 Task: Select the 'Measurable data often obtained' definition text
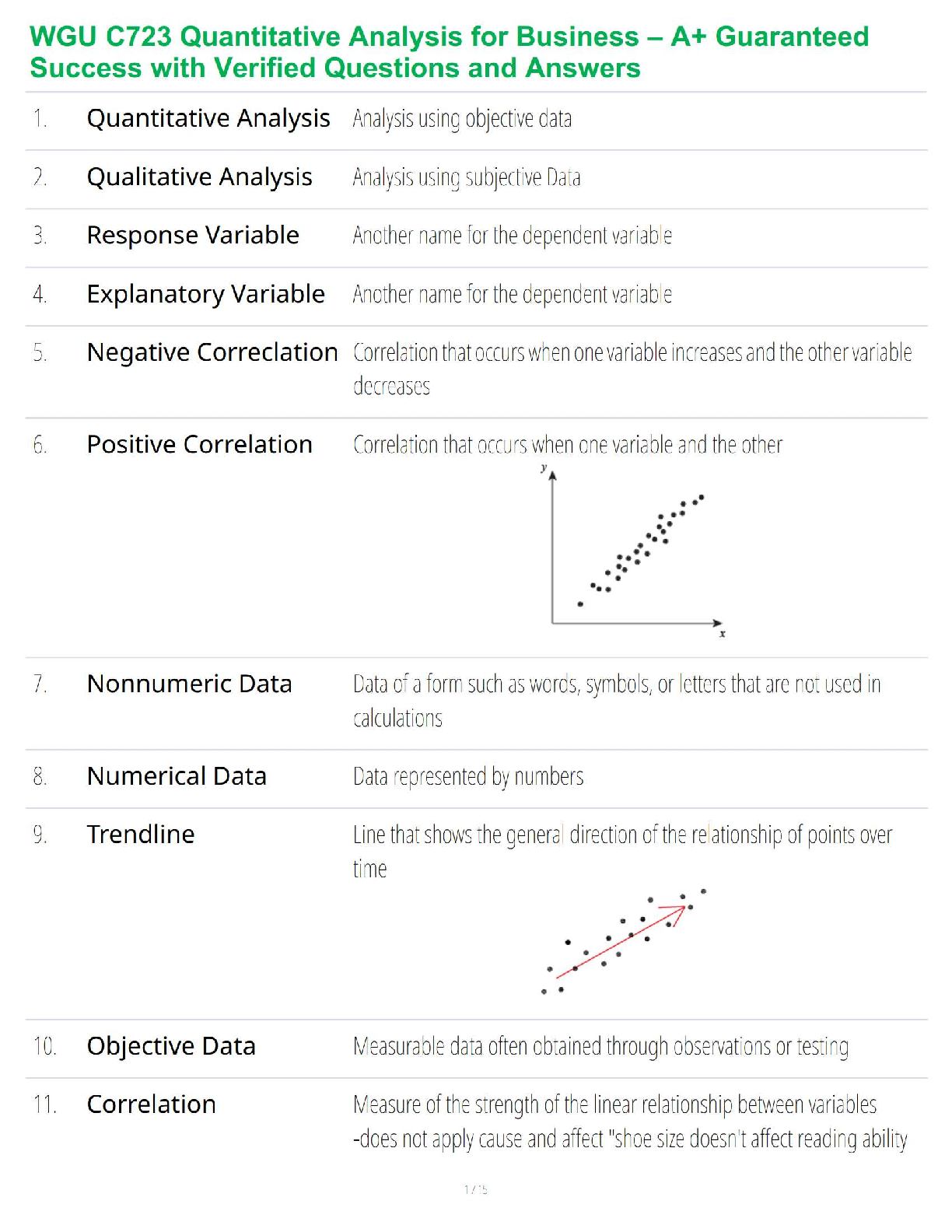[x=600, y=1047]
